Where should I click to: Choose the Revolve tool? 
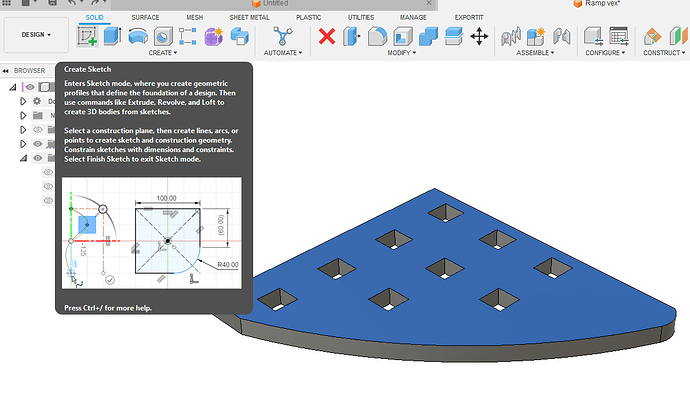coord(138,37)
